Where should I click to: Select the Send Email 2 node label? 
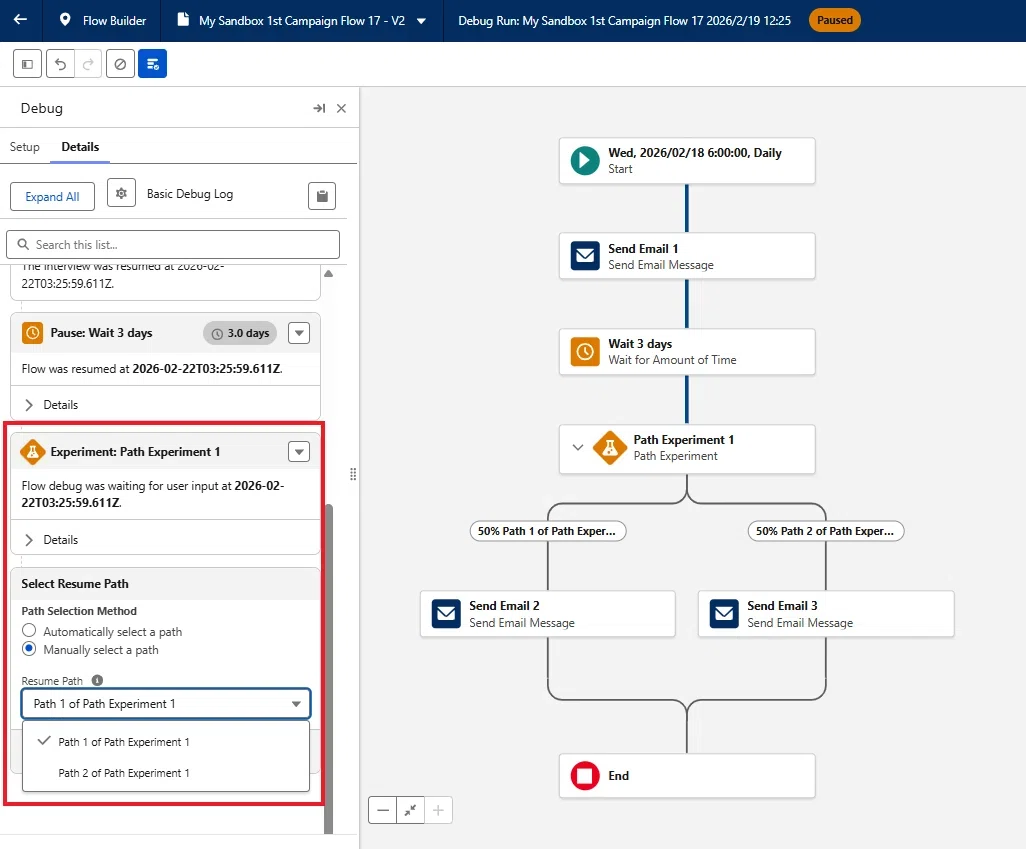click(504, 605)
